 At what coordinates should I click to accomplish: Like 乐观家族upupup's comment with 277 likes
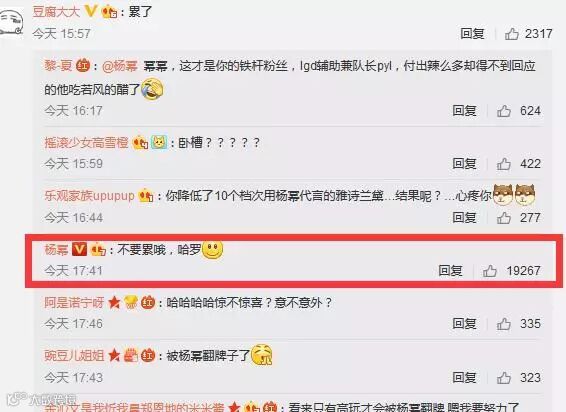(x=504, y=218)
